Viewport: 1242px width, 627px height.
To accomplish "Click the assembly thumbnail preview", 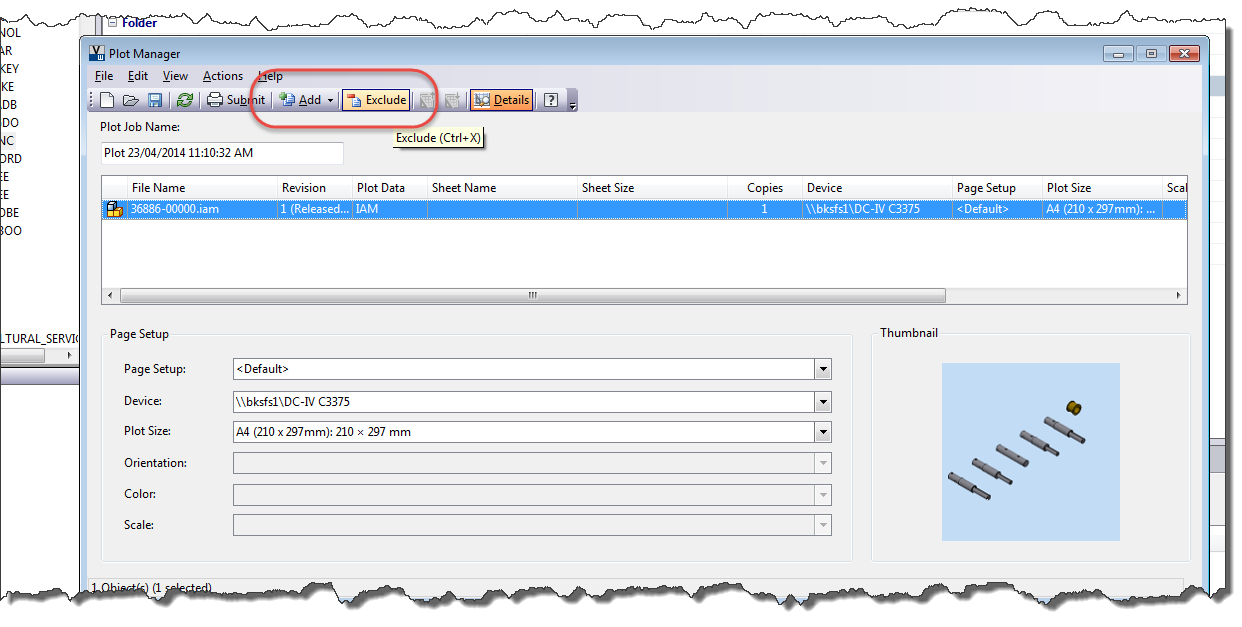I will 1030,452.
